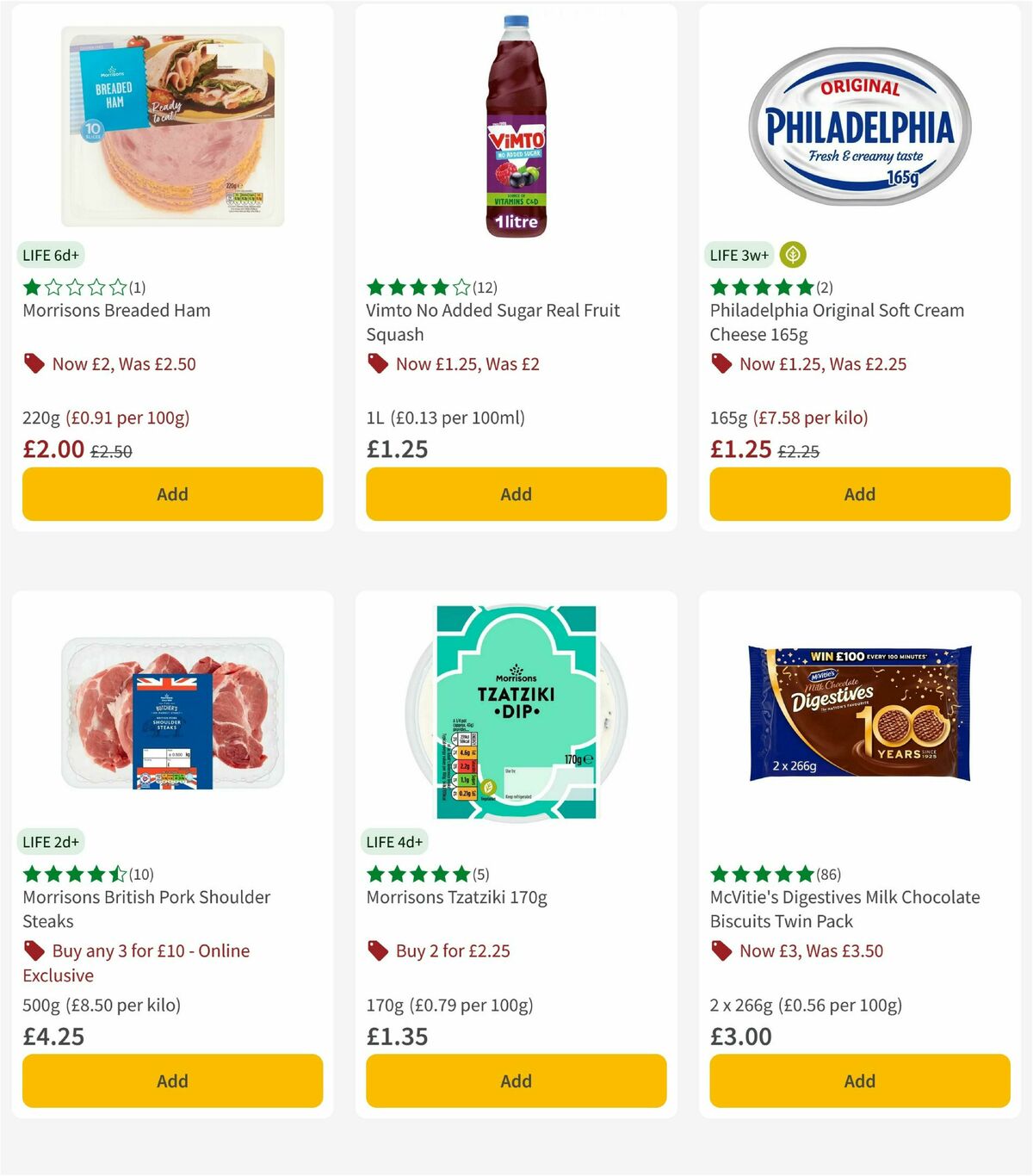Viewport: 1033px width, 1176px height.
Task: Add Morrisons Tzatziki to basket
Action: click(516, 1080)
